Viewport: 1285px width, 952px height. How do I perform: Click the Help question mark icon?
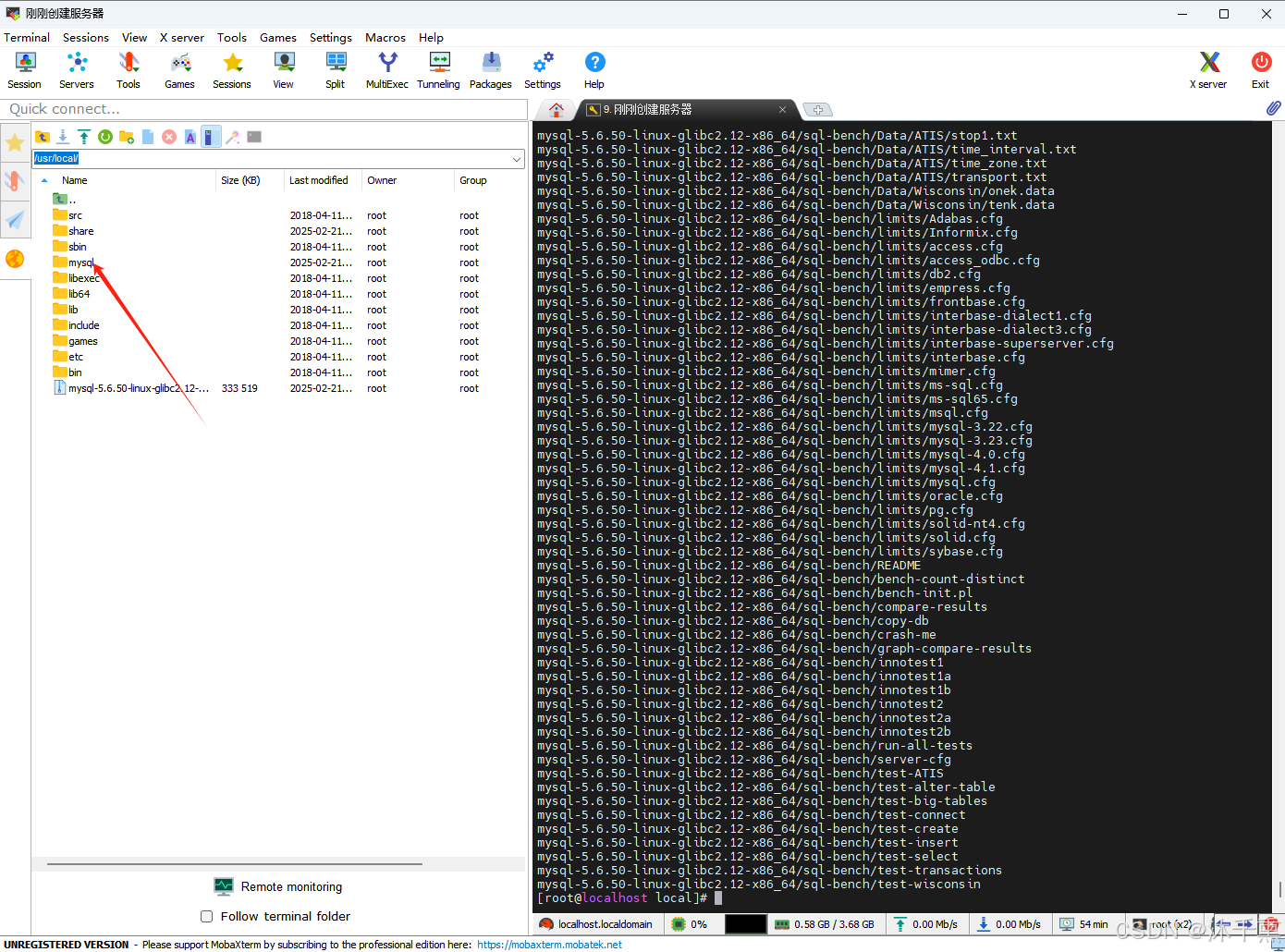point(594,70)
